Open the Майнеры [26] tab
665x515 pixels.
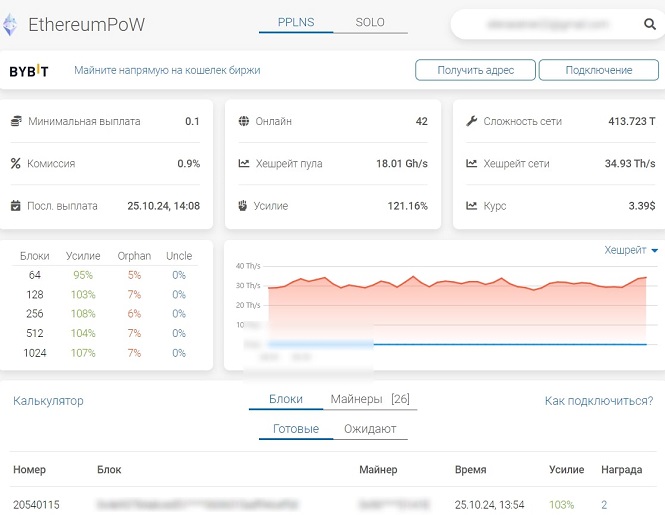click(370, 399)
